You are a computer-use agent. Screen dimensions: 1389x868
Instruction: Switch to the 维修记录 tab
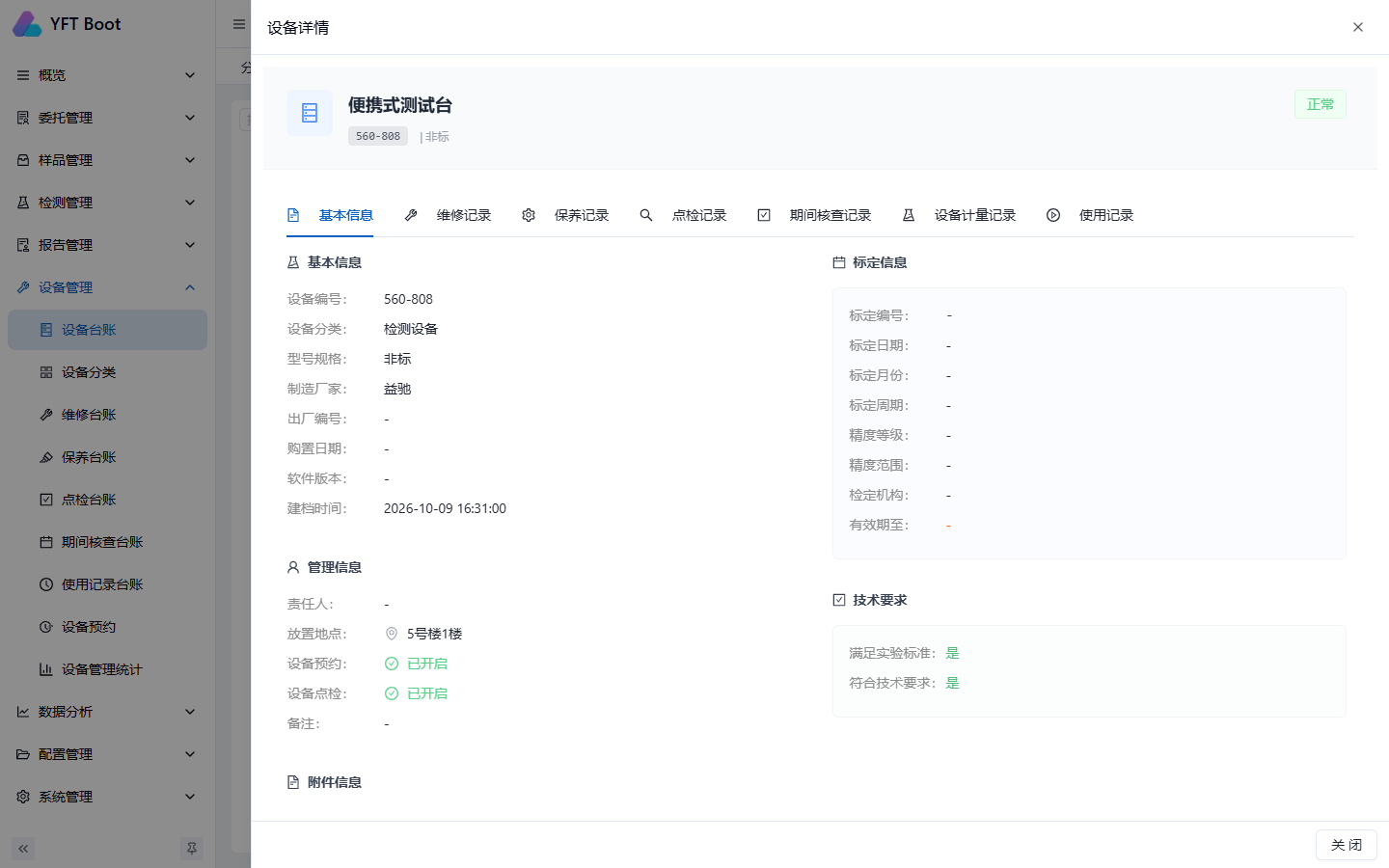448,215
